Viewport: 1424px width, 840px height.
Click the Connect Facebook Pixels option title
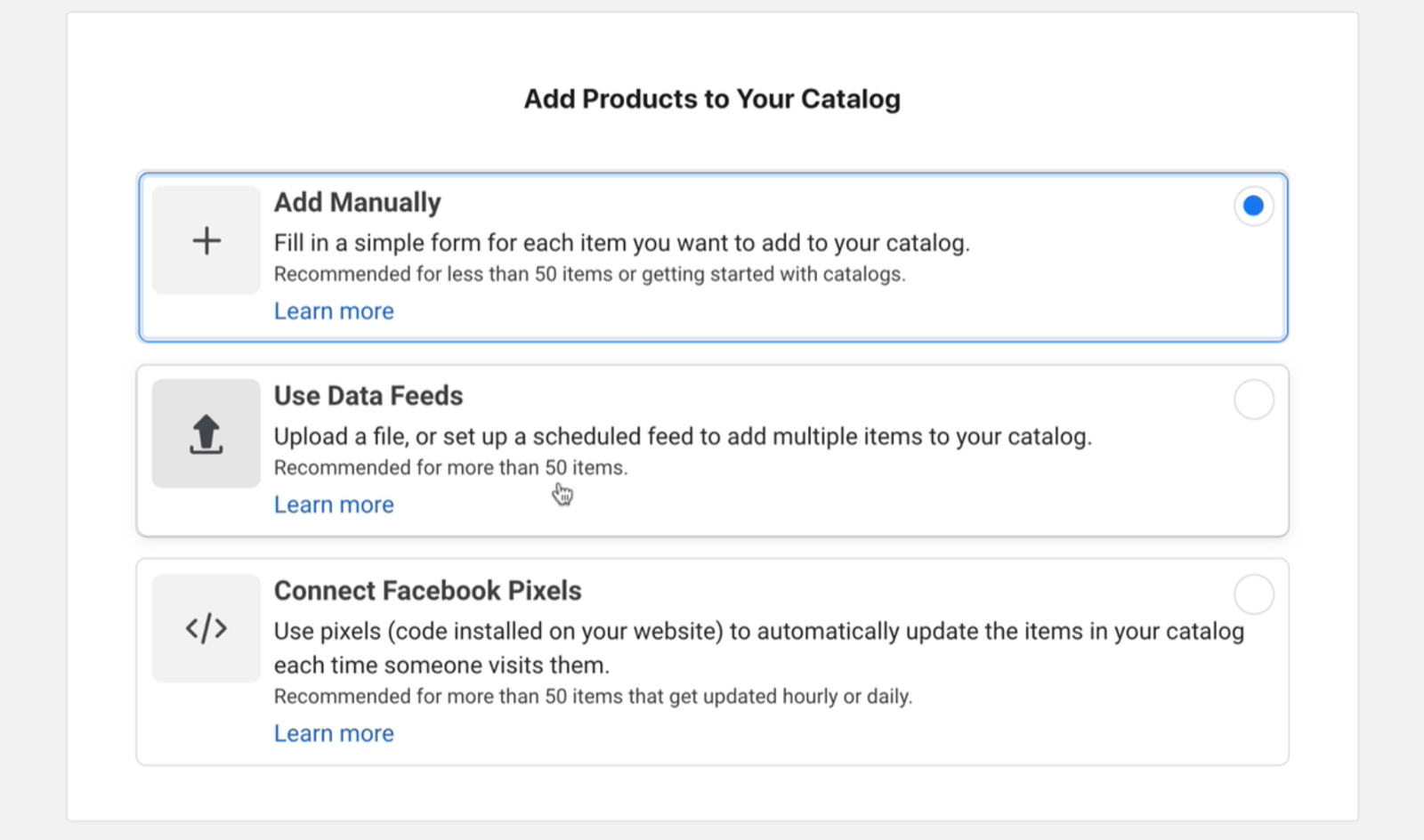tap(427, 591)
